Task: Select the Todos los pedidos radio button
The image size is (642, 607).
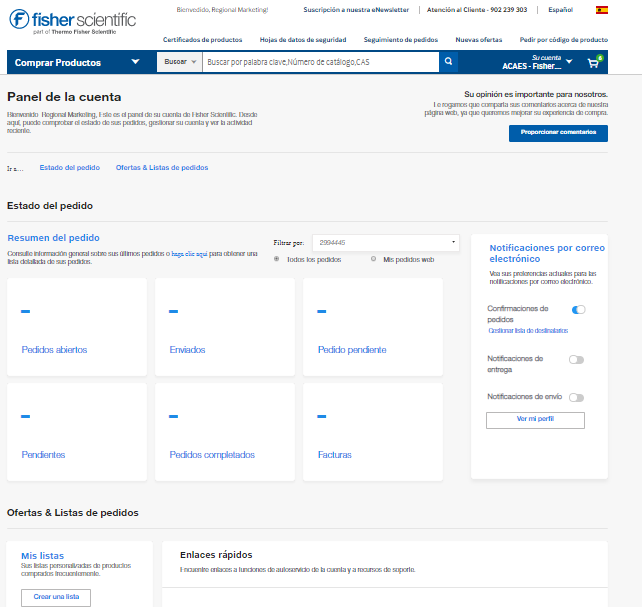Action: point(276,259)
